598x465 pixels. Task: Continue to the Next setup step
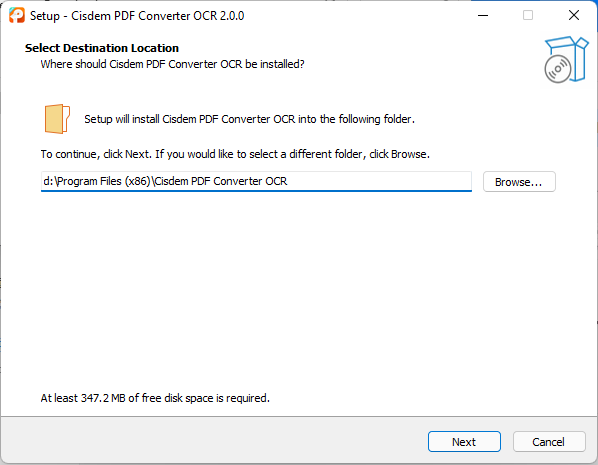[x=464, y=442]
